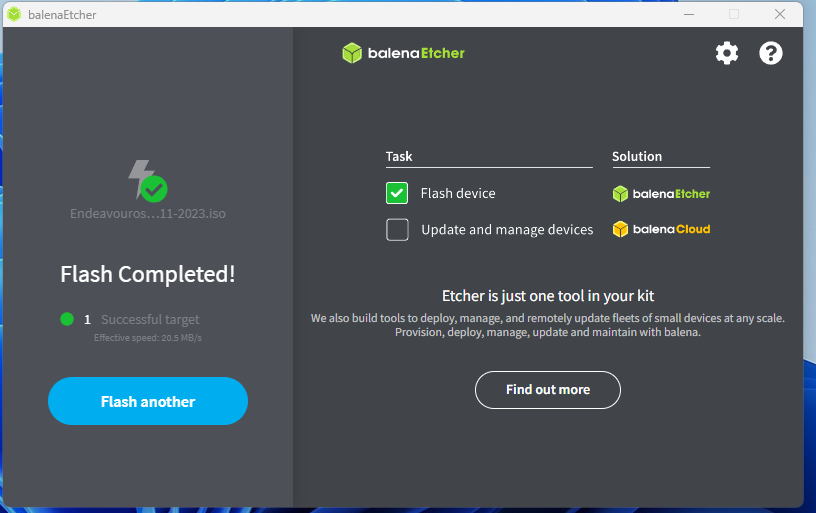Open settings with the gear icon
This screenshot has width=816, height=513.
726,53
